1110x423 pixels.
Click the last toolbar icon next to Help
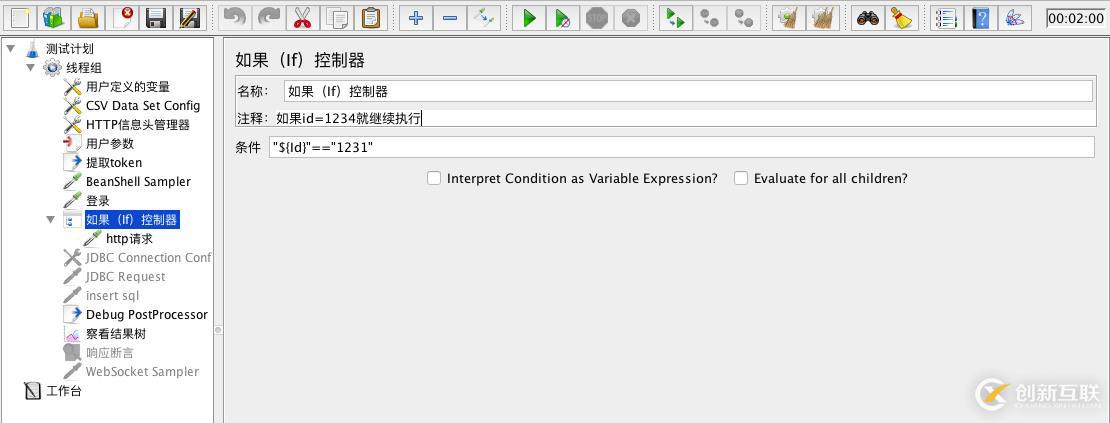(1015, 18)
